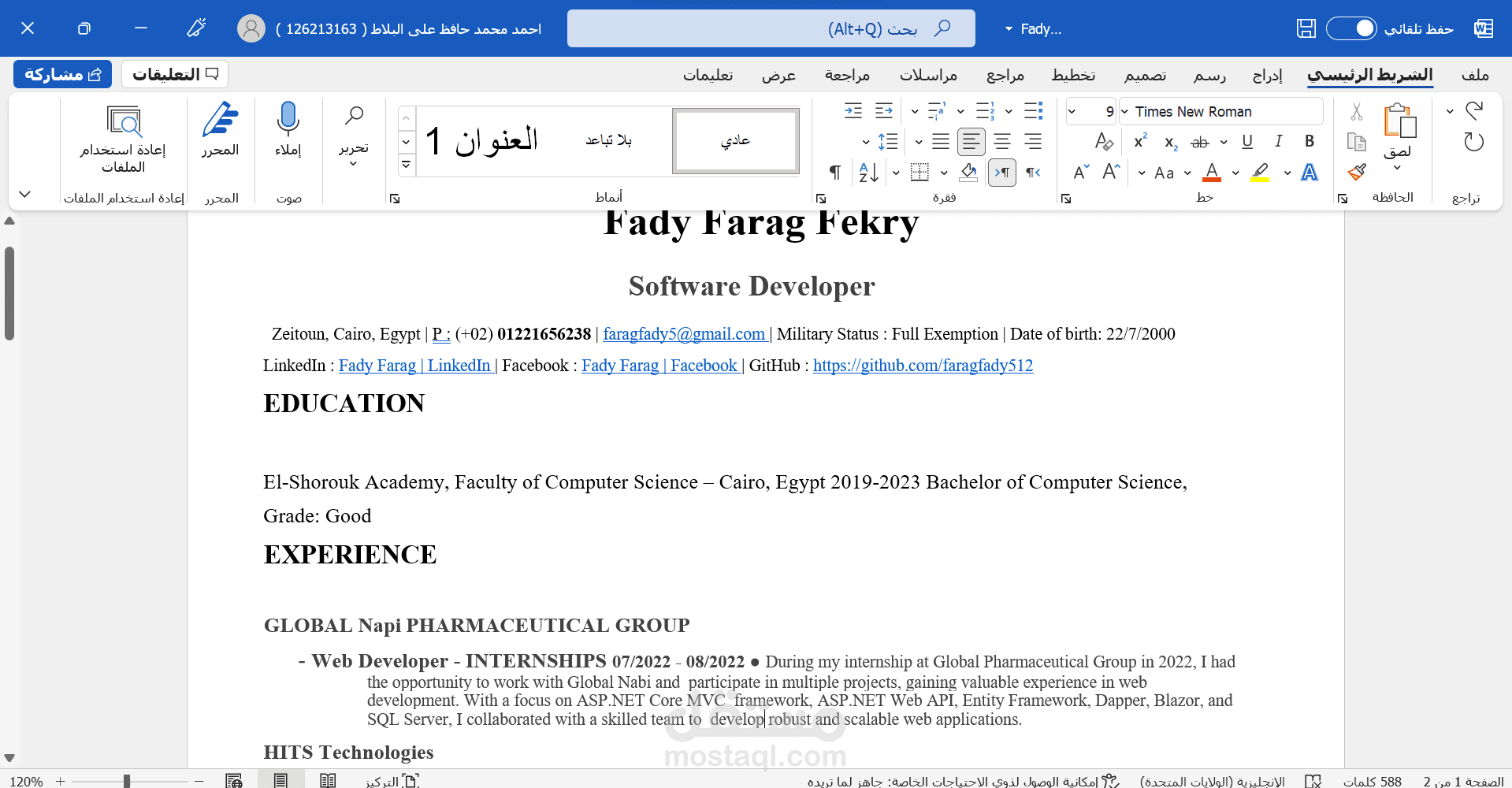Increase paragraph indent
Image resolution: width=1512 pixels, height=788 pixels.
click(x=853, y=110)
